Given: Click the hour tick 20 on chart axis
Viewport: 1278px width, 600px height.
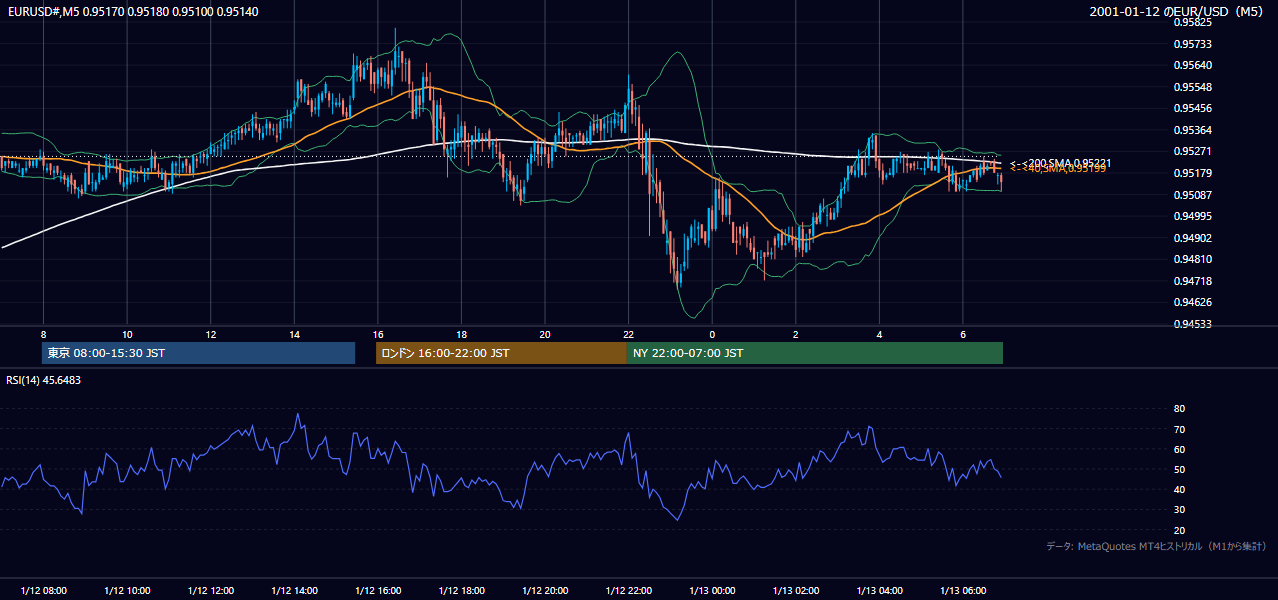Looking at the screenshot, I should [x=545, y=334].
